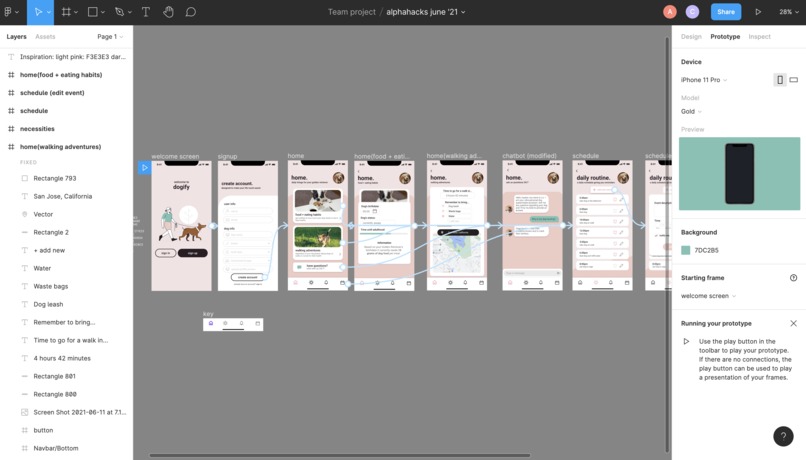Open the Gold model dropdown
806x460 pixels.
pos(691,111)
